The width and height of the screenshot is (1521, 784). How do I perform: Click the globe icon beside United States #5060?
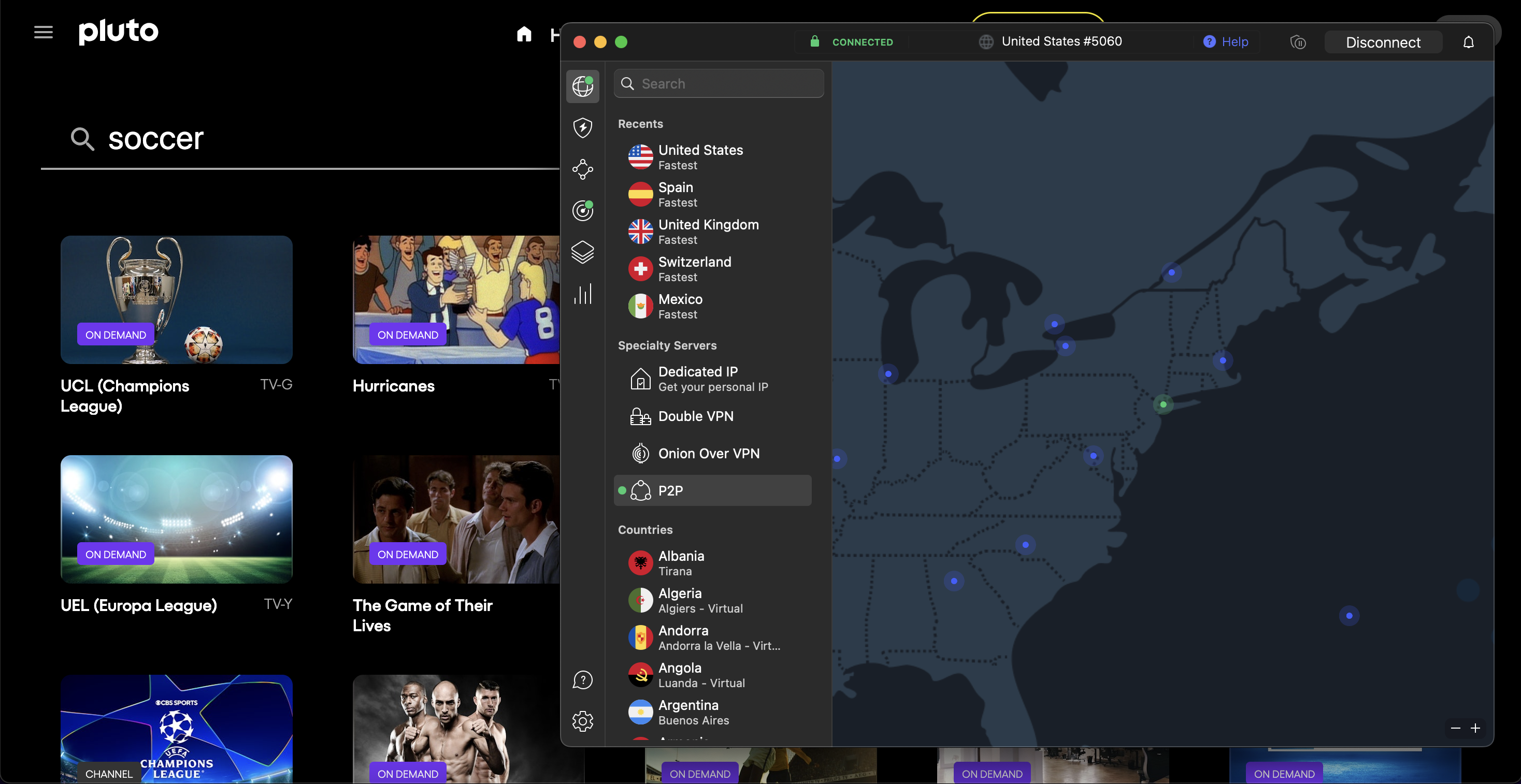tap(985, 42)
